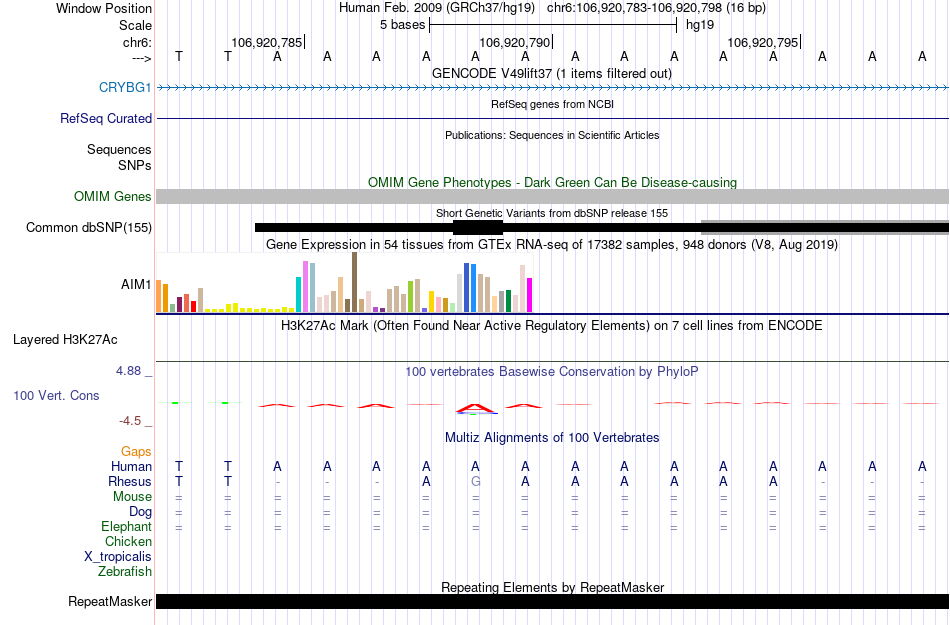Click the thick black dbSNP variant block
Viewport: 950px width, 625px height.
(478, 228)
